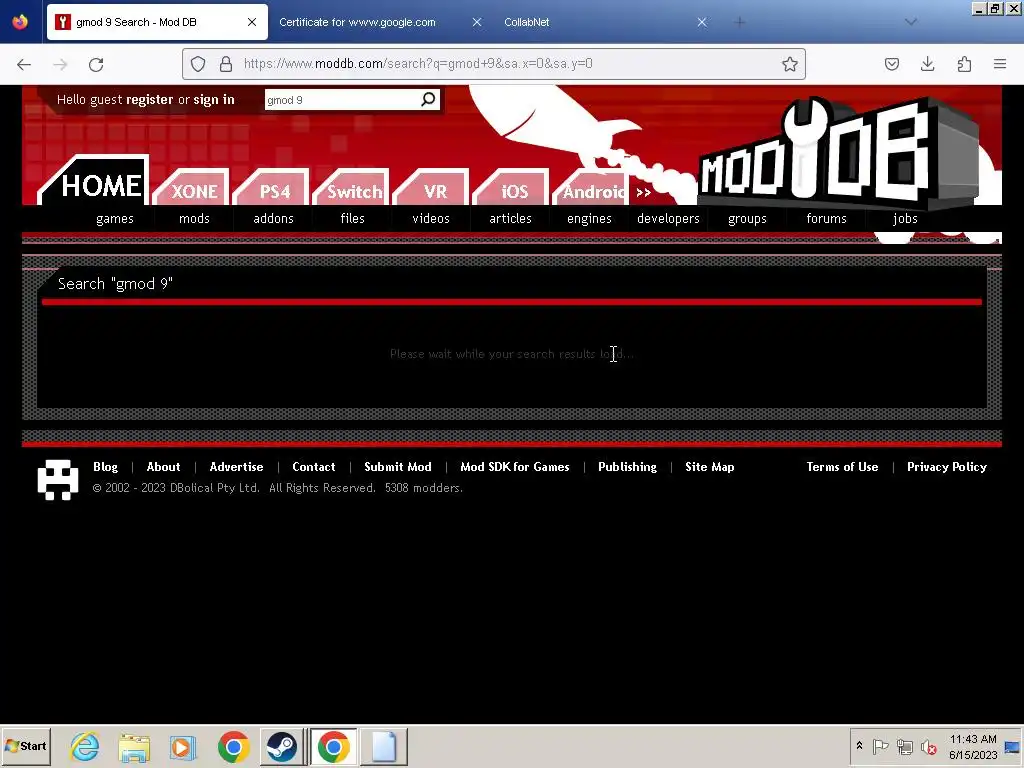The width and height of the screenshot is (1024, 768).
Task: Open Steam from the taskbar
Action: pyautogui.click(x=282, y=746)
